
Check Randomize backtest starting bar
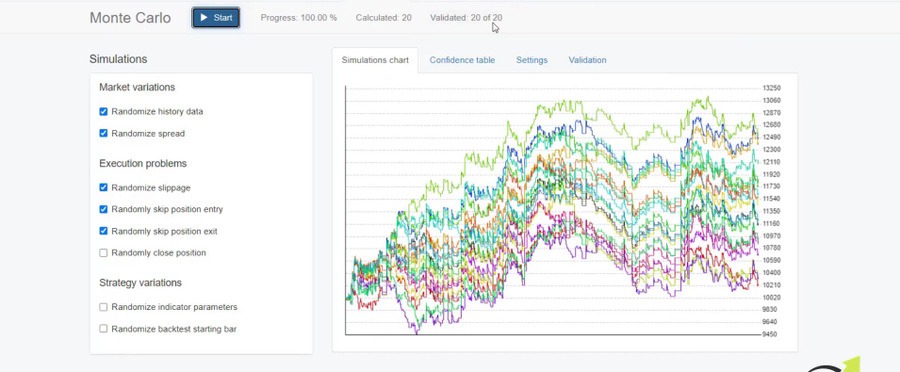pos(103,329)
